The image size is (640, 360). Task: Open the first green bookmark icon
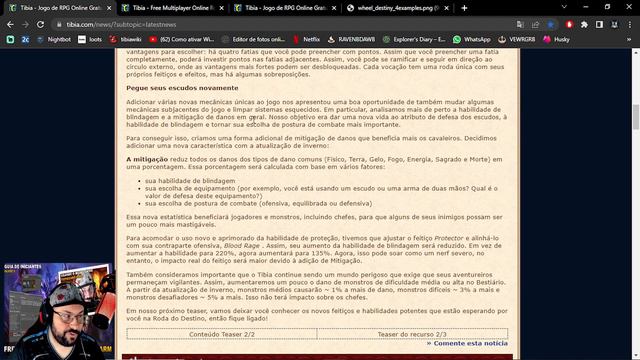coord(10,39)
